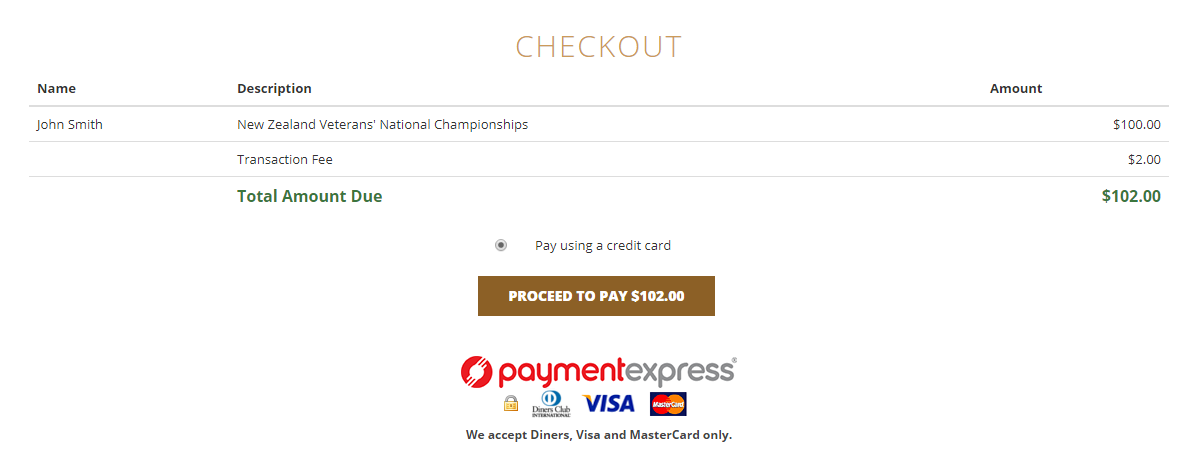Click the MasterCard logo
The image size is (1197, 466).
pyautogui.click(x=668, y=403)
